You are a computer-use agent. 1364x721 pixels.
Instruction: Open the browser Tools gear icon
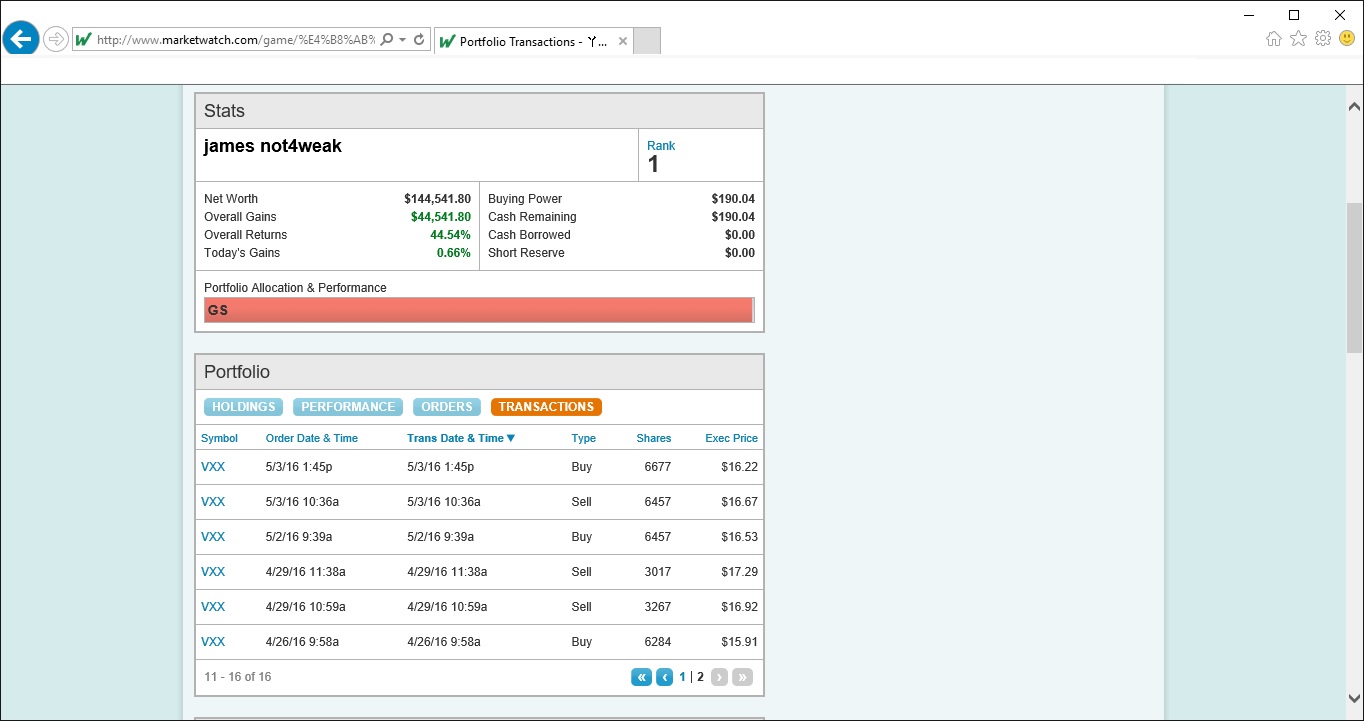1323,38
